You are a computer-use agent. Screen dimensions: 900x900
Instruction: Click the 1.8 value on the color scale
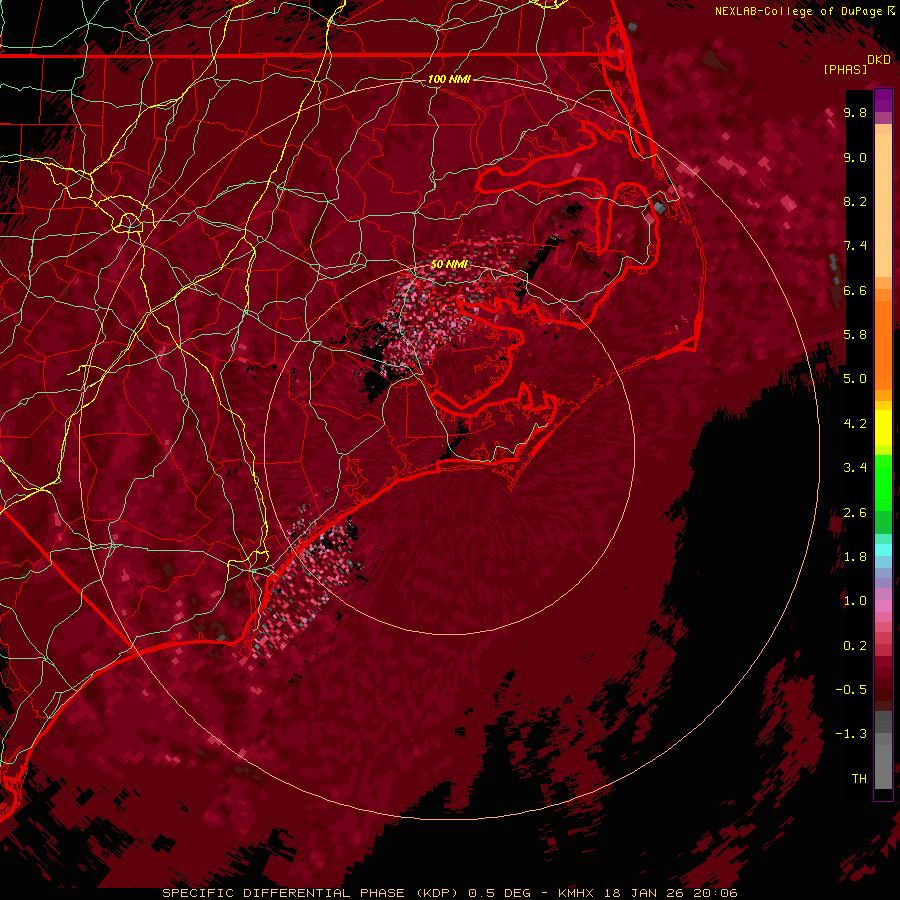click(855, 557)
